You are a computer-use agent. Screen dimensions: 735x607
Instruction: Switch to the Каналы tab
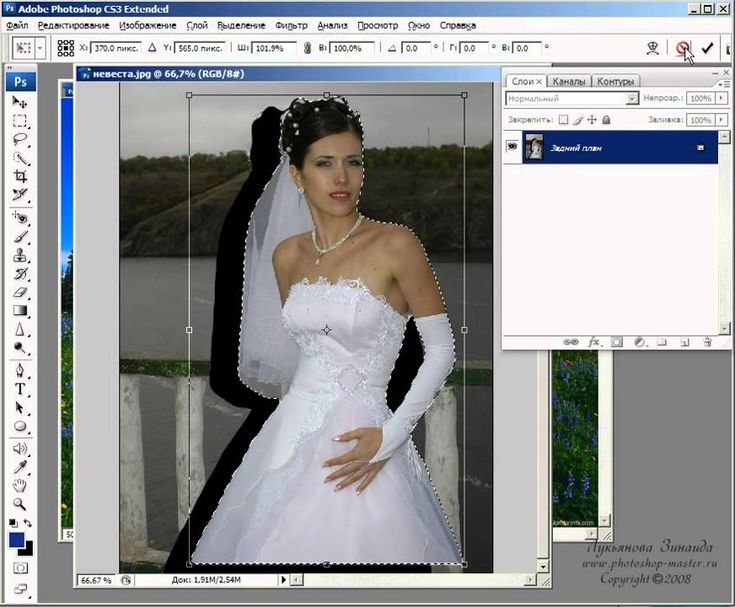(x=569, y=81)
